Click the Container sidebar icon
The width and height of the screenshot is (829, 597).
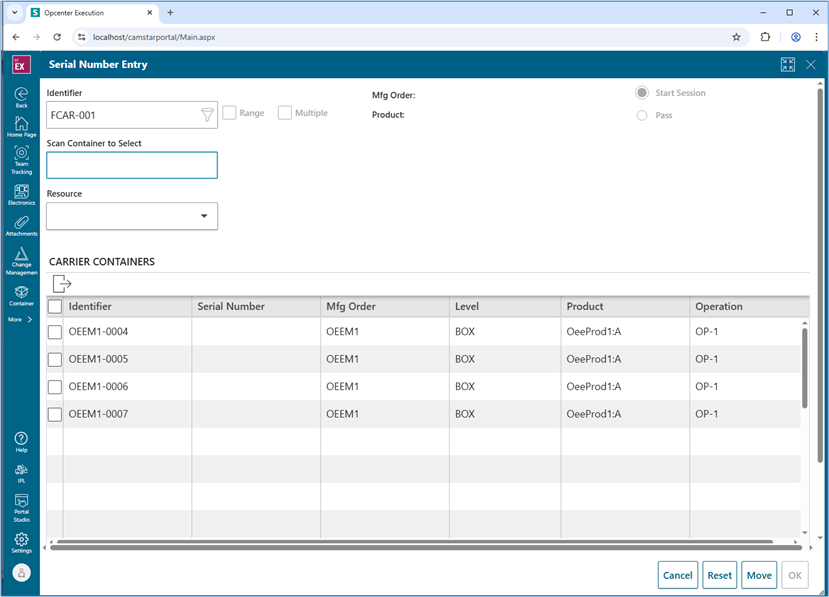(20, 296)
